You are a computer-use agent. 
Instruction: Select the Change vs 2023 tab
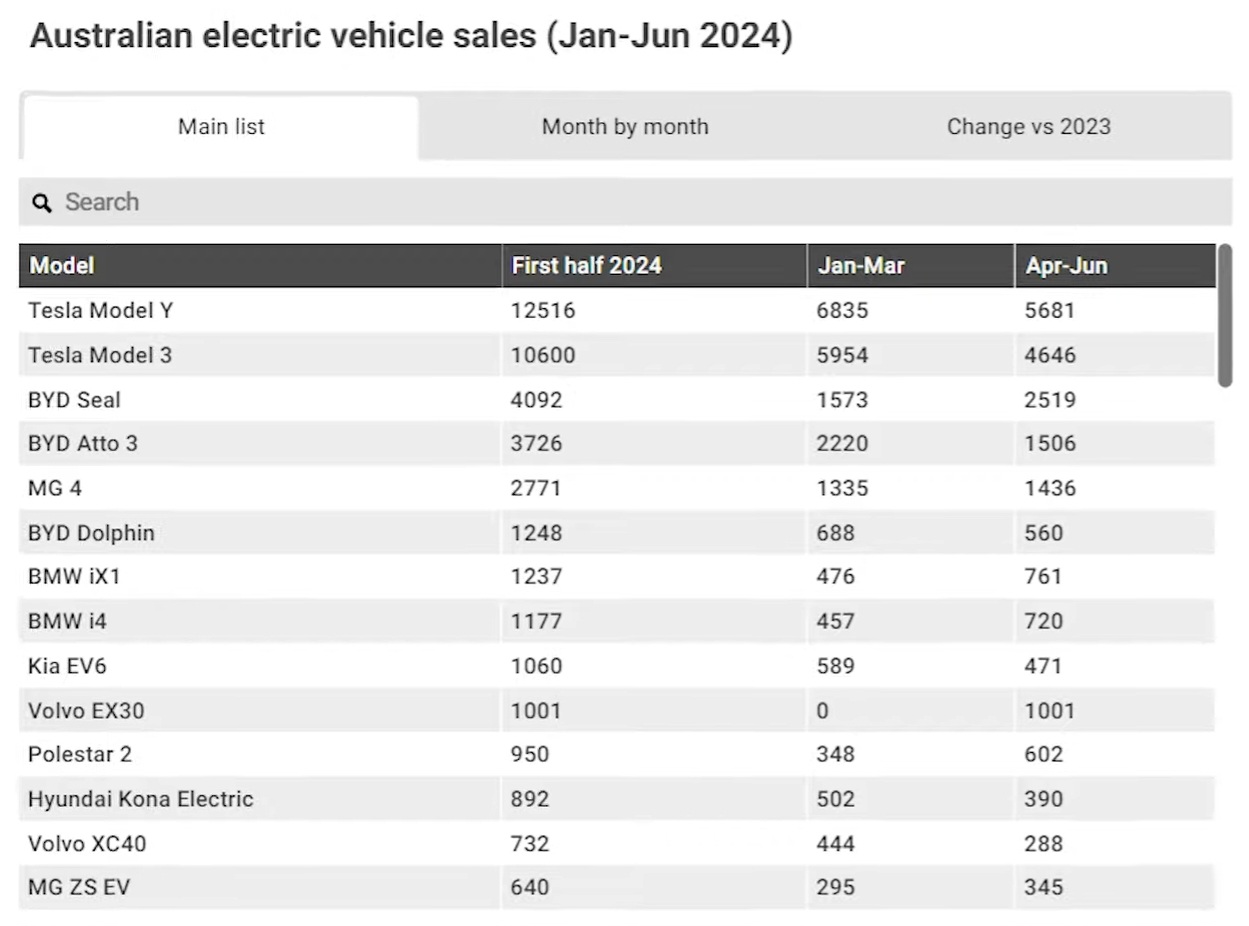click(1028, 127)
